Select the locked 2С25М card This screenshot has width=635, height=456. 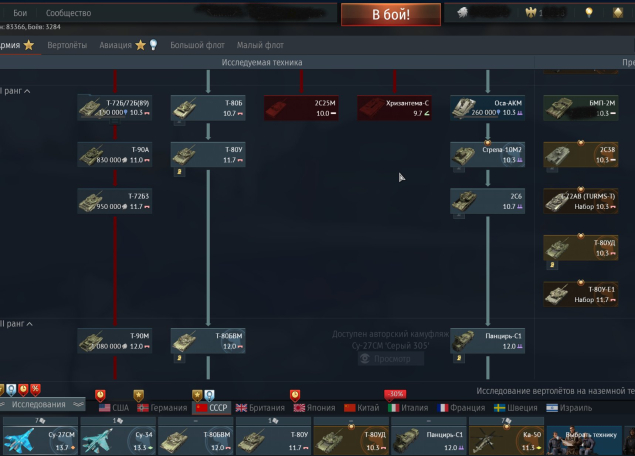301,108
